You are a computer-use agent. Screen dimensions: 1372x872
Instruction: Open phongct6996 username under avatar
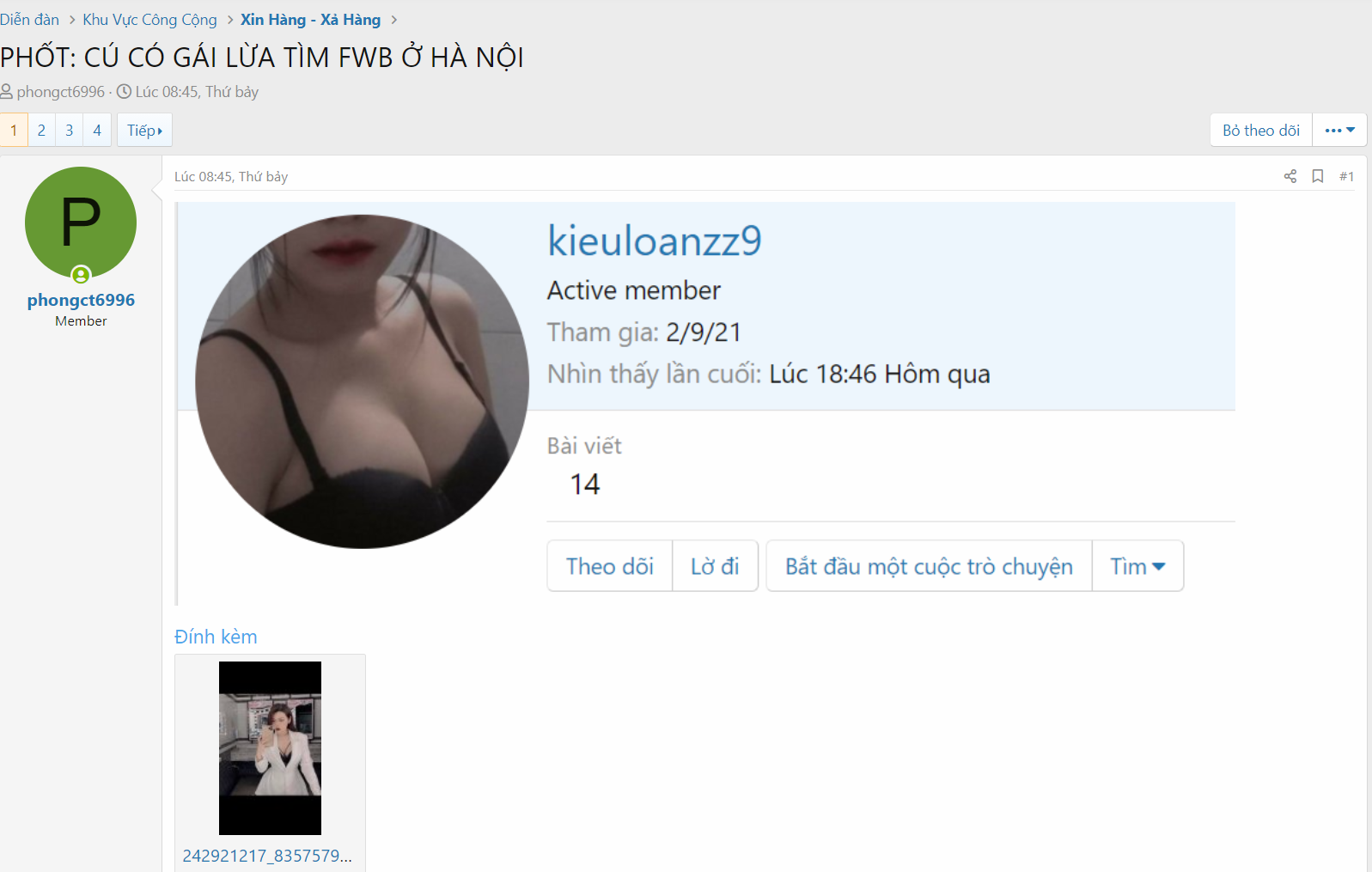click(81, 300)
